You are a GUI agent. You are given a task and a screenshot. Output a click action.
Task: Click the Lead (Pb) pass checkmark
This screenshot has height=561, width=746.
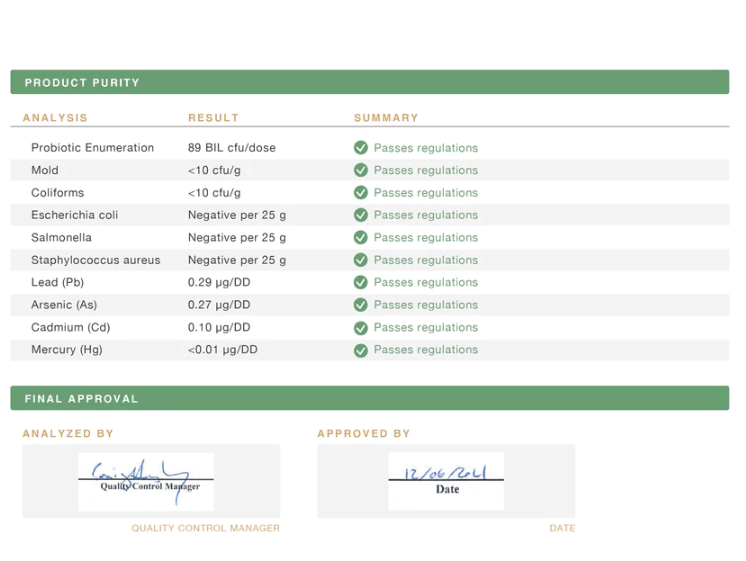(361, 283)
